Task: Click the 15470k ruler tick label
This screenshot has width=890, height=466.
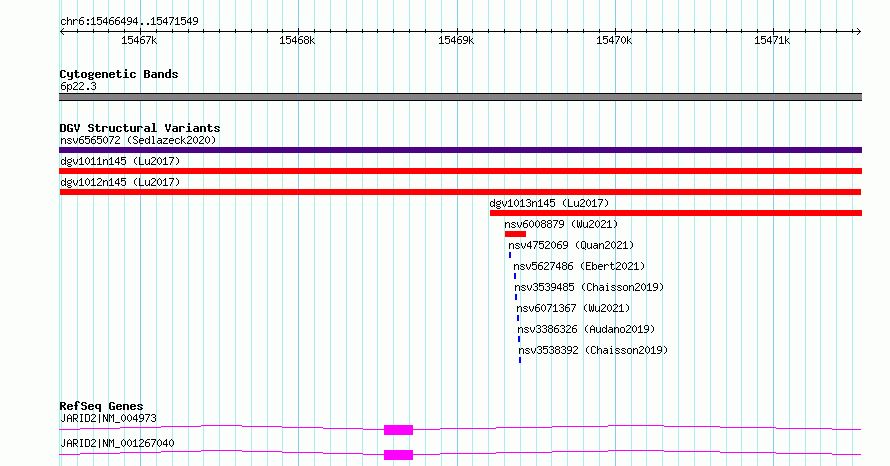Action: pos(614,40)
